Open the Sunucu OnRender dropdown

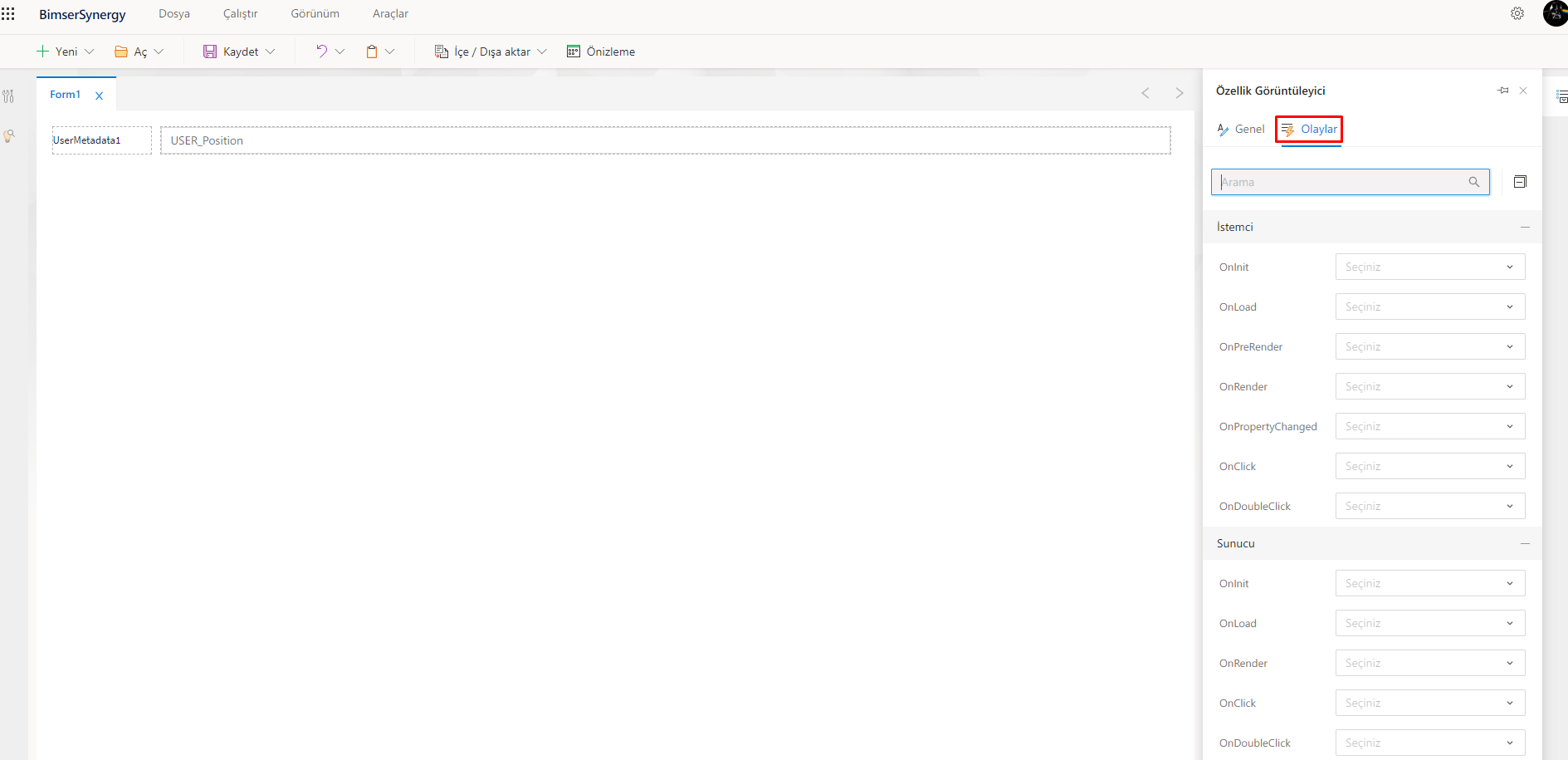pyautogui.click(x=1430, y=663)
